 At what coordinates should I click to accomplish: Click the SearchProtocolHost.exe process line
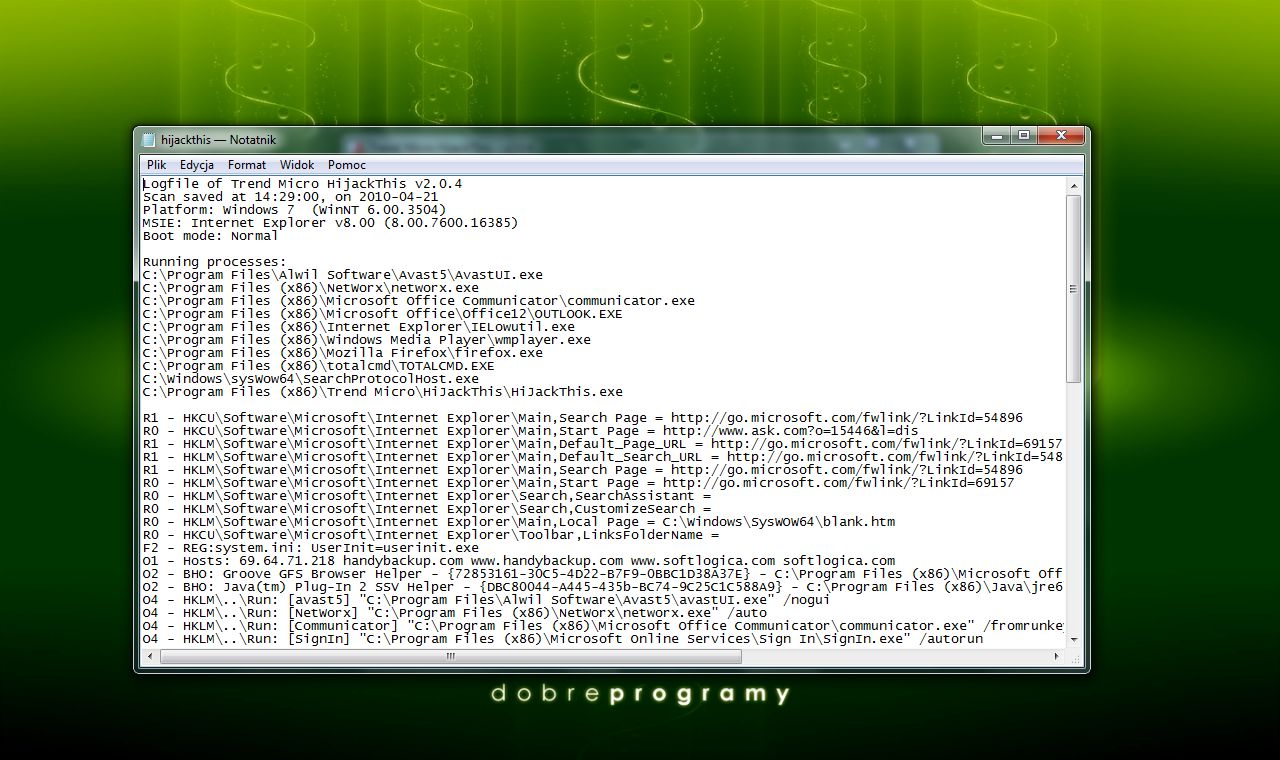pos(310,379)
